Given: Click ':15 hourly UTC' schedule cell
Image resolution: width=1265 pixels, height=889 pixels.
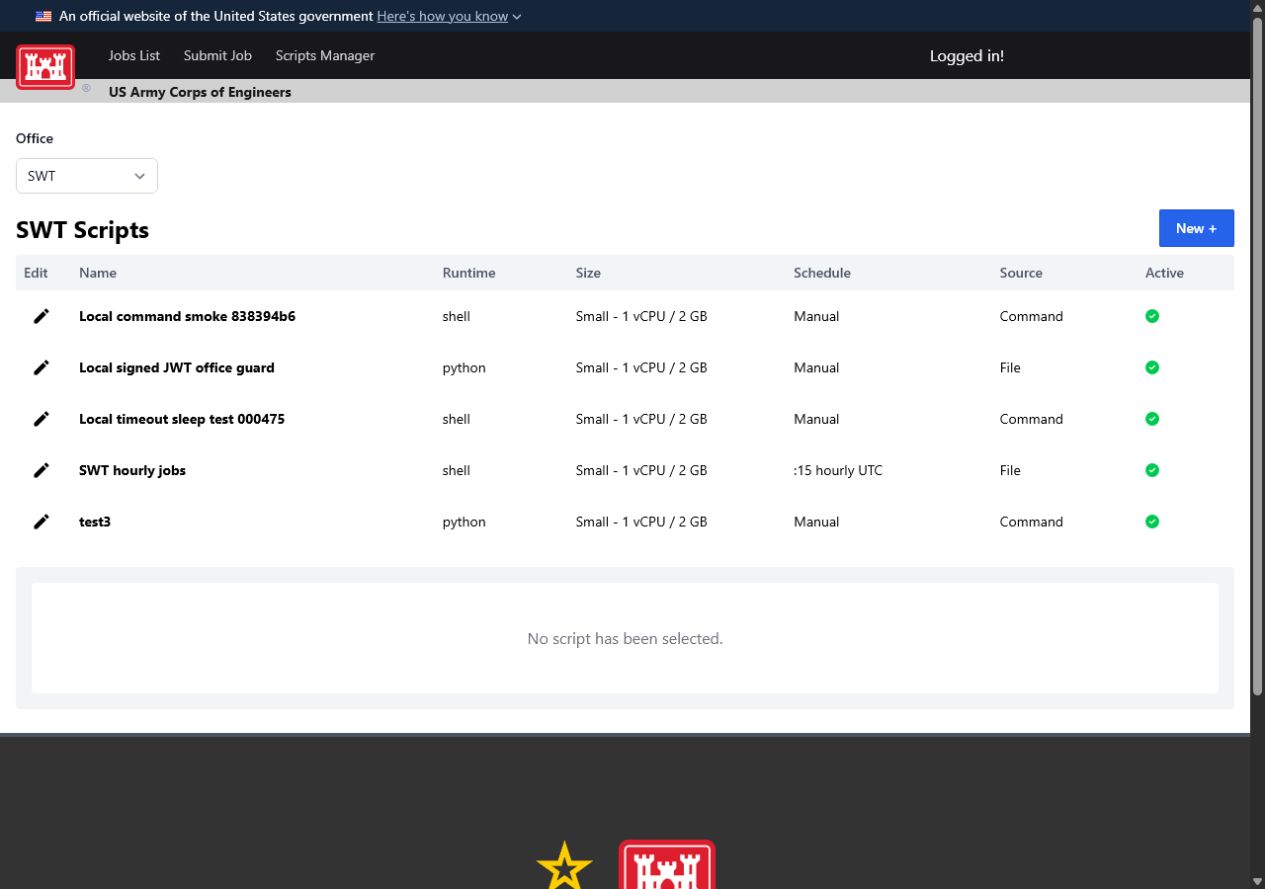Looking at the screenshot, I should point(838,470).
